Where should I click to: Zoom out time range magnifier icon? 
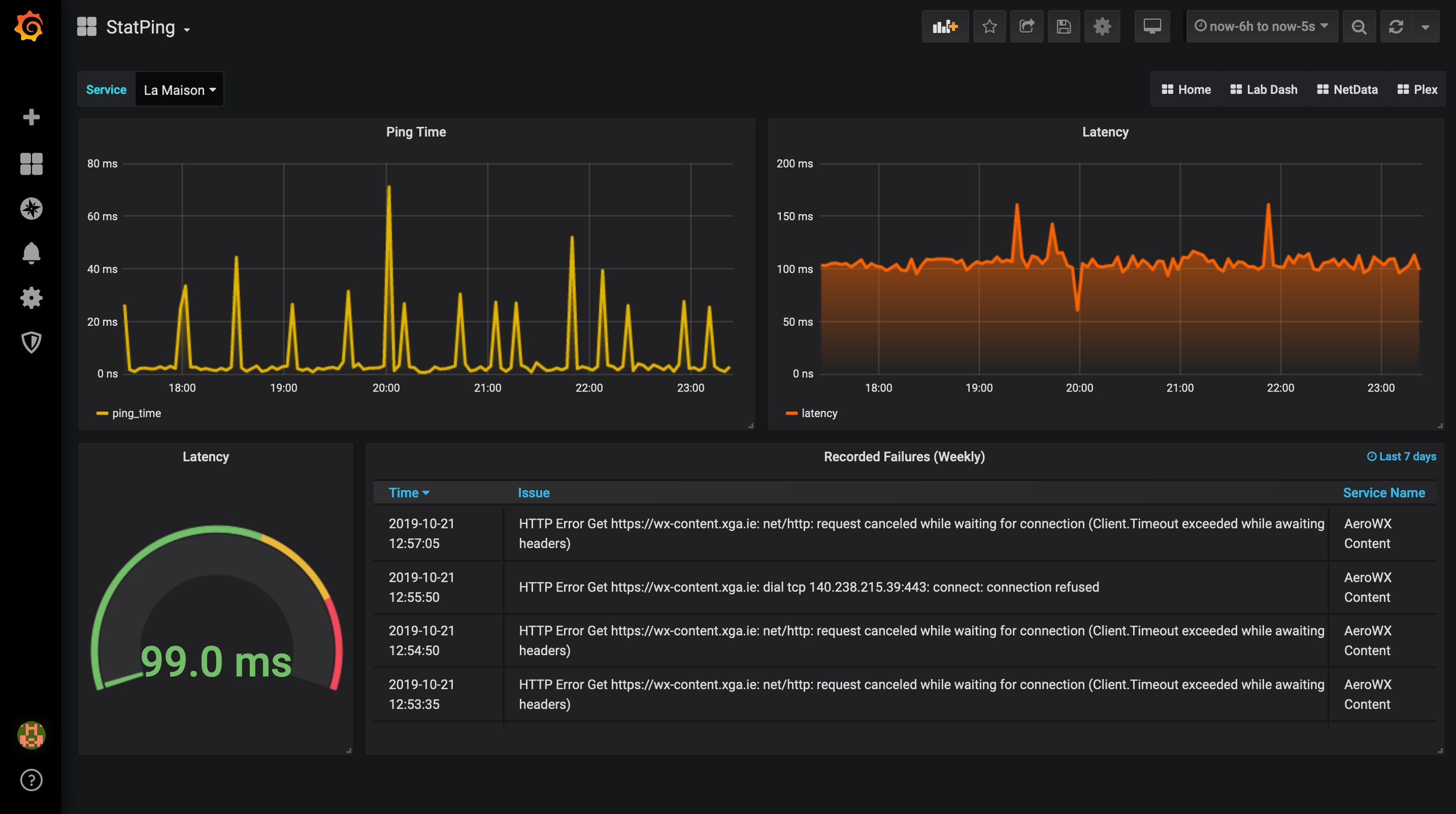click(1359, 26)
